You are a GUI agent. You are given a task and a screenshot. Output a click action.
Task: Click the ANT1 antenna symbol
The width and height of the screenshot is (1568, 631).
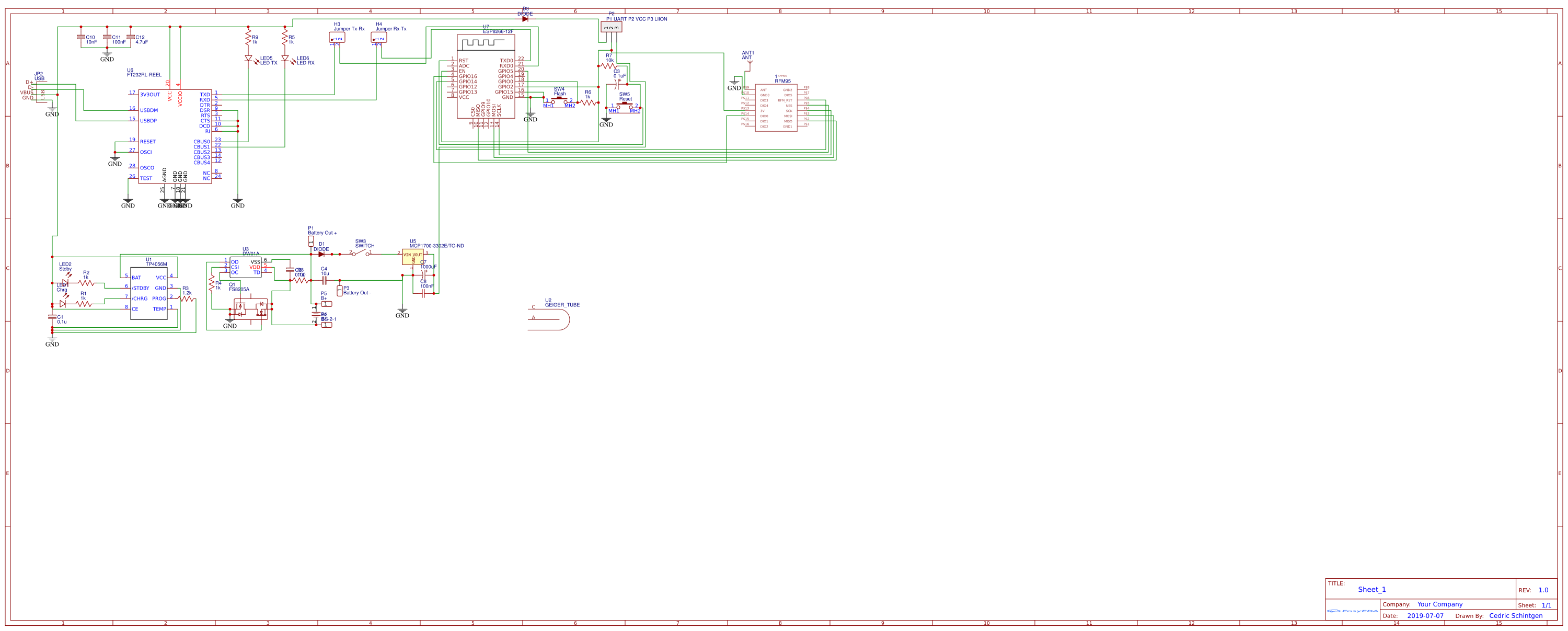(750, 64)
